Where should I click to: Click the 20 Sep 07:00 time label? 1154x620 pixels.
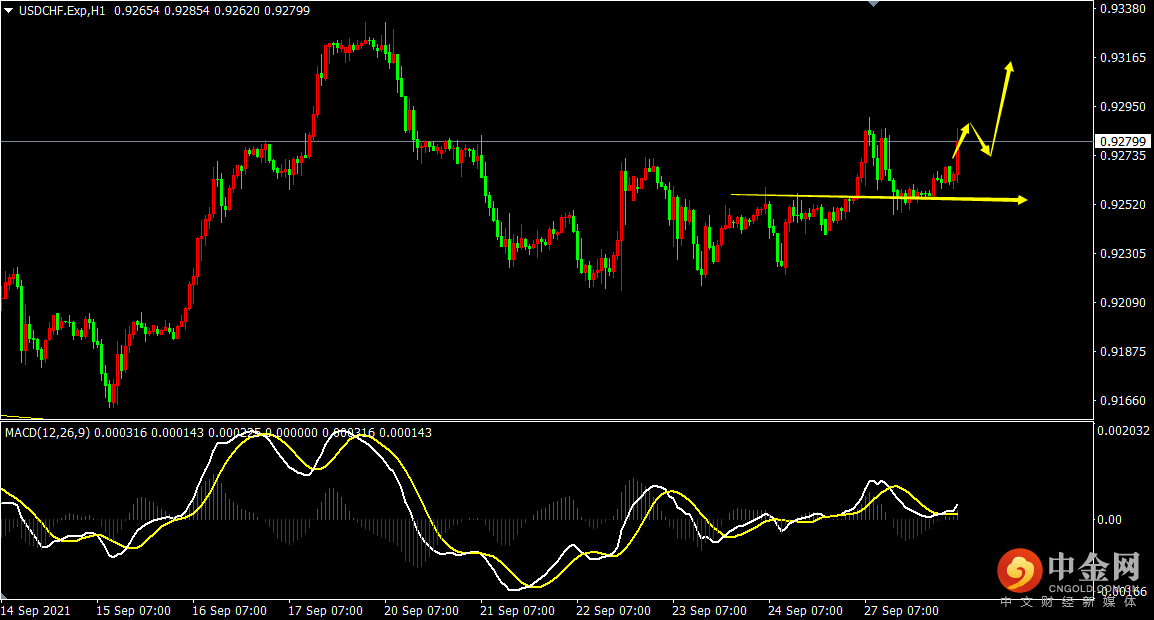click(x=422, y=610)
